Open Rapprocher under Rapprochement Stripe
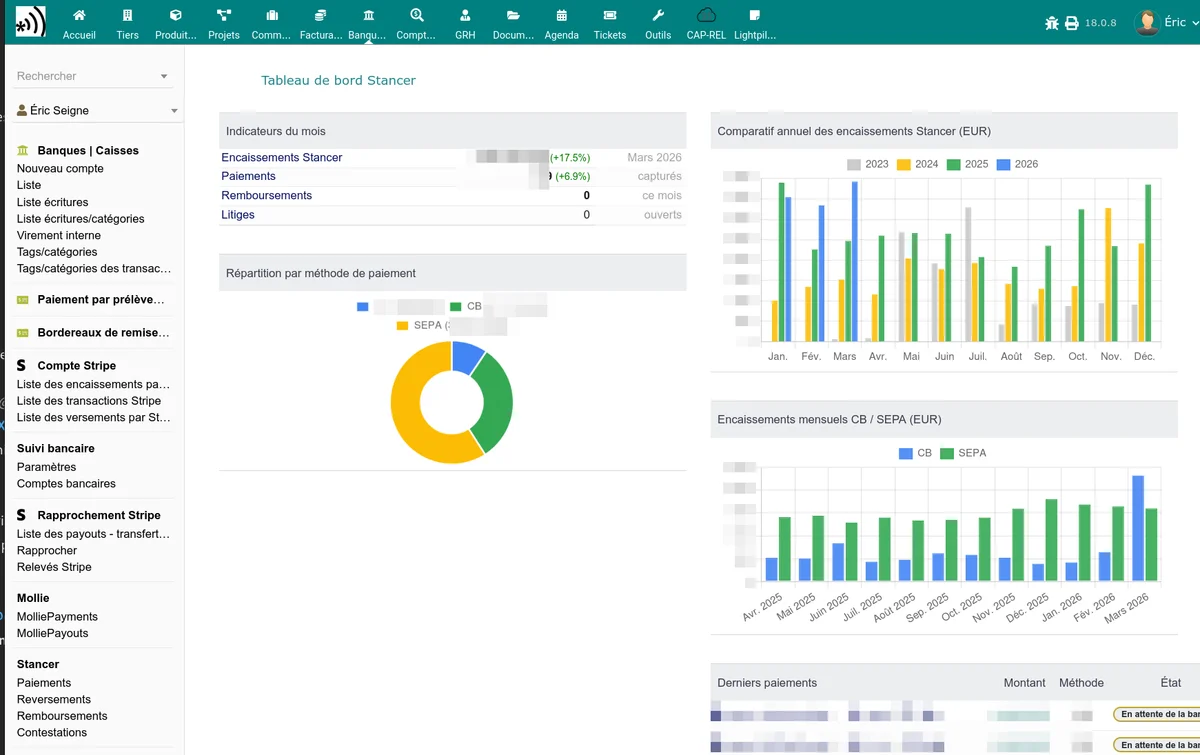Screen dimensions: 1200x755 [47, 550]
